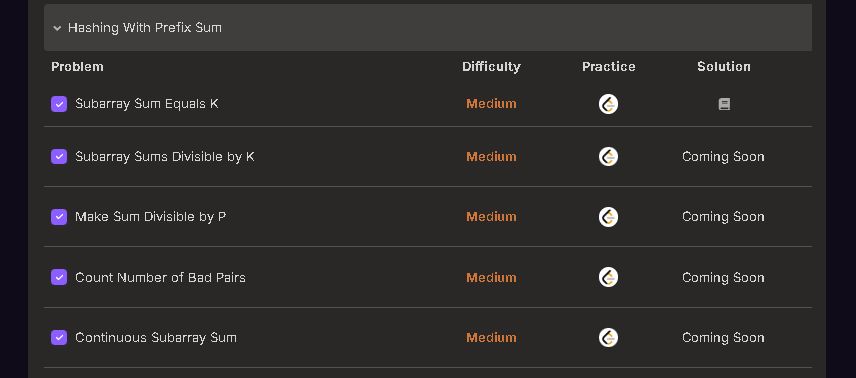Open LeetCode practice icon for Subarray Sums Divisible by K
Screen dimensions: 856x378
click(x=608, y=157)
